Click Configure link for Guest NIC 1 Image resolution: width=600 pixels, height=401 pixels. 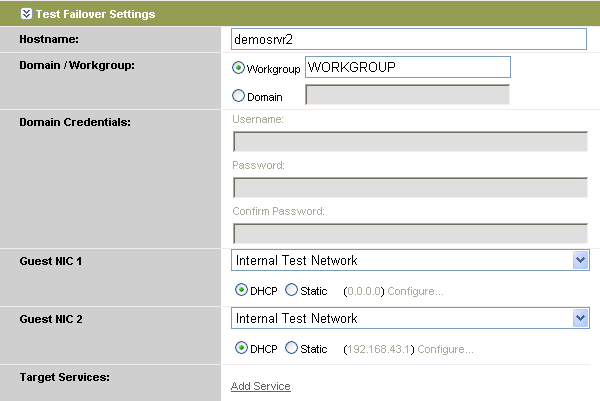pyautogui.click(x=415, y=291)
